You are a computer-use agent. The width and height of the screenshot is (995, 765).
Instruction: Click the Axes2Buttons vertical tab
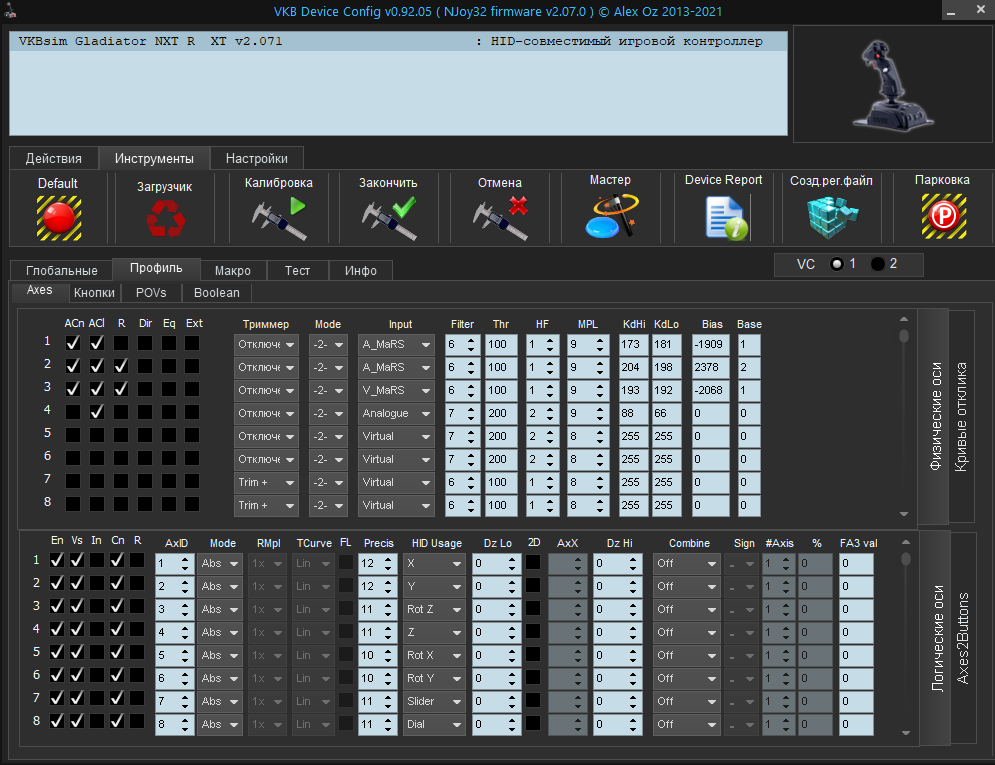963,638
